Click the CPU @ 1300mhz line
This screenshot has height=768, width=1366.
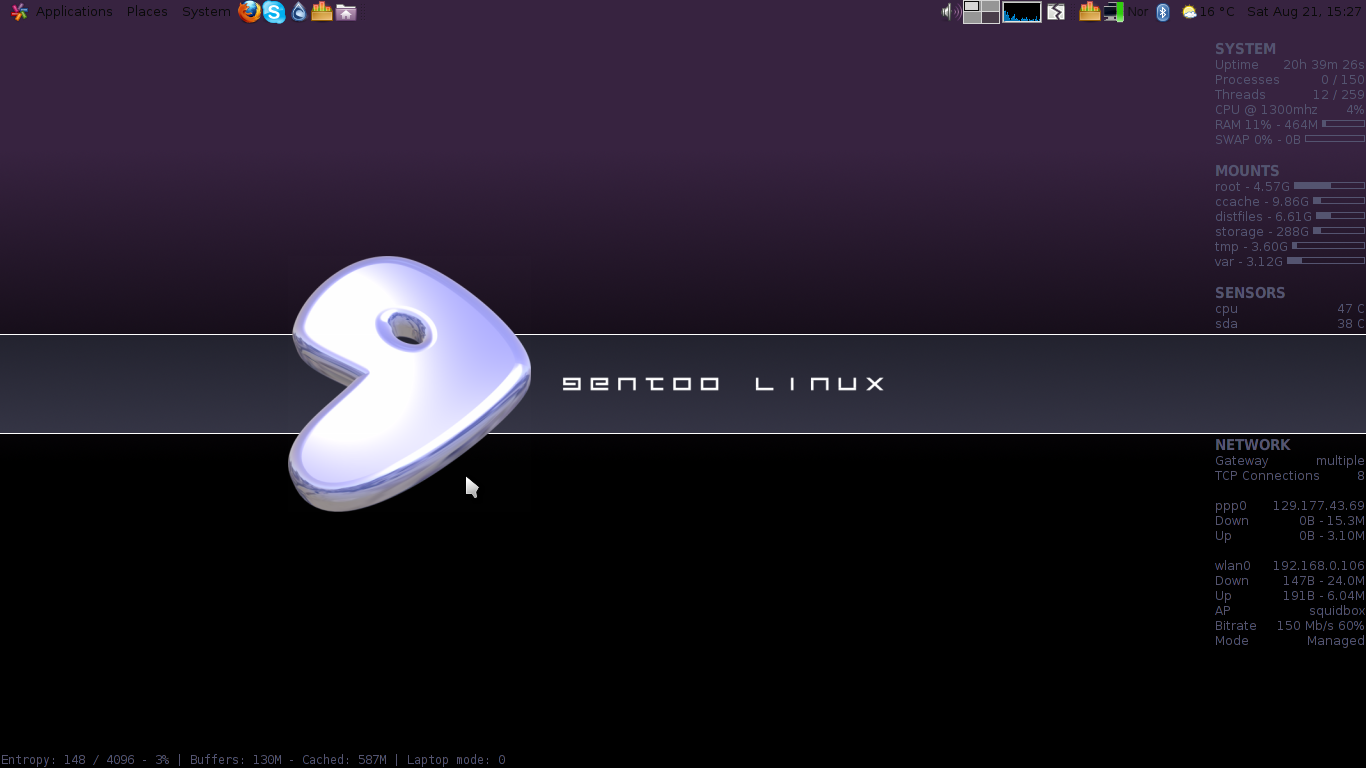point(1290,110)
